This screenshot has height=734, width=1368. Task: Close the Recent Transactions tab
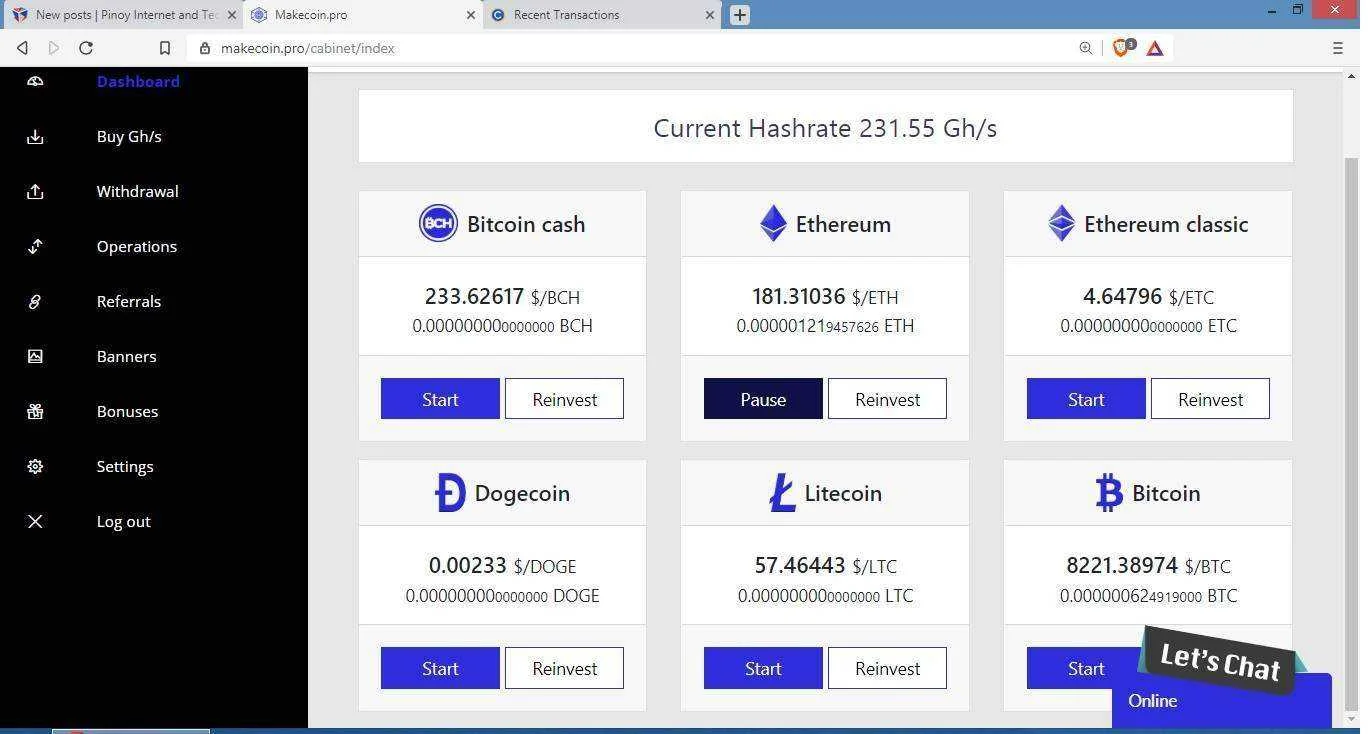tap(711, 15)
